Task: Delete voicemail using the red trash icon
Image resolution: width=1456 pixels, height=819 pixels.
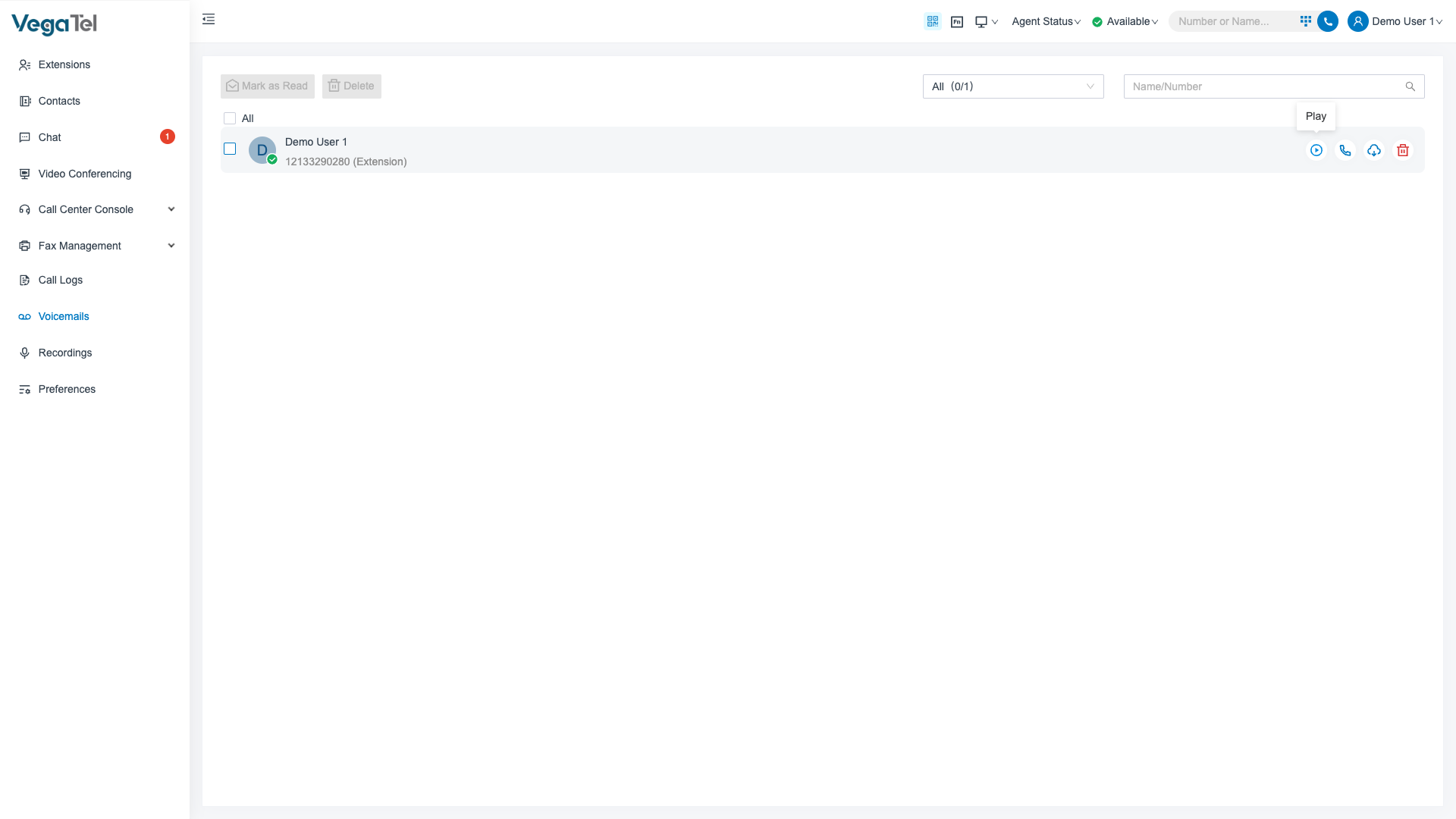Action: (x=1403, y=150)
